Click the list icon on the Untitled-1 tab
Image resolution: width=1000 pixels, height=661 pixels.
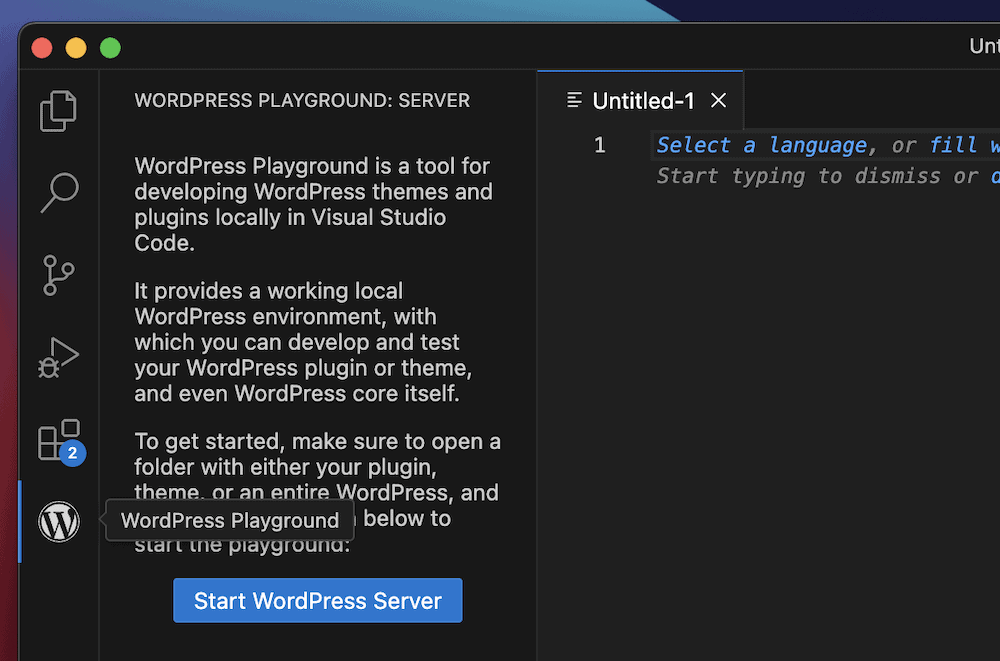pyautogui.click(x=574, y=100)
